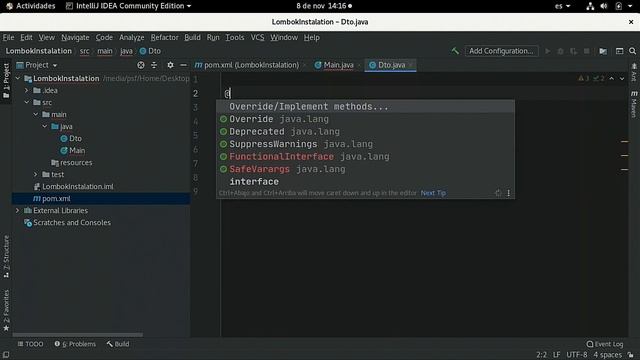Select Override java.lang completion item
The height and width of the screenshot is (360, 640).
365,119
